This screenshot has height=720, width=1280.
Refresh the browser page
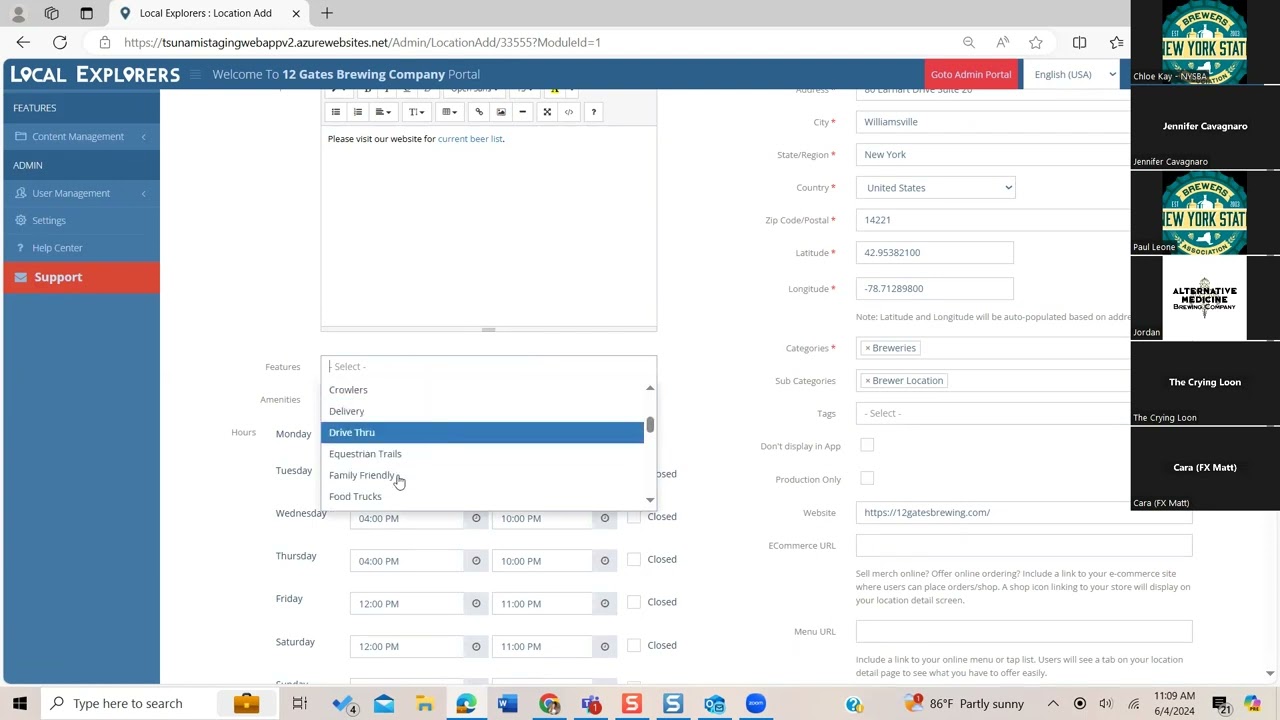pyautogui.click(x=60, y=42)
